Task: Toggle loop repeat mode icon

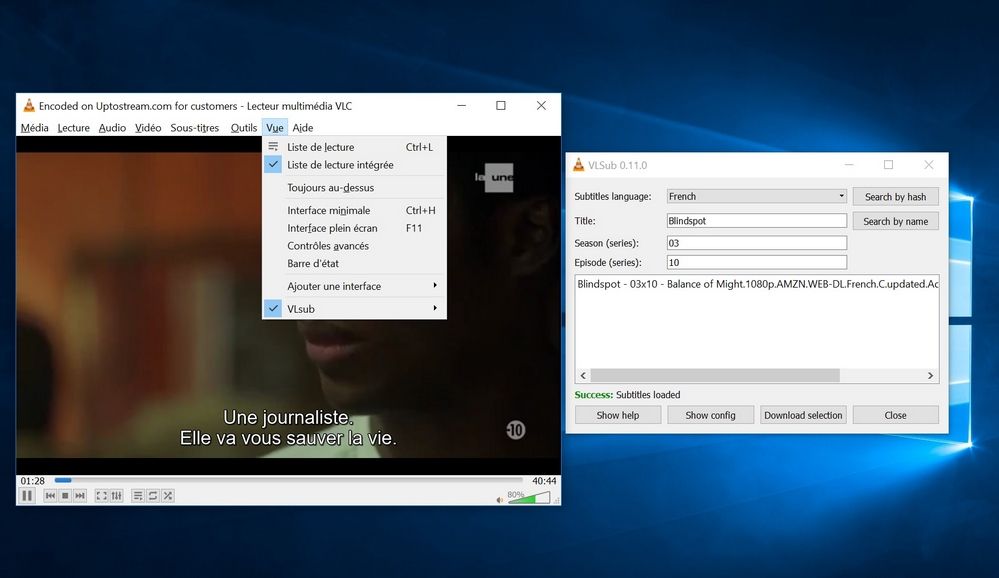Action: pyautogui.click(x=152, y=495)
